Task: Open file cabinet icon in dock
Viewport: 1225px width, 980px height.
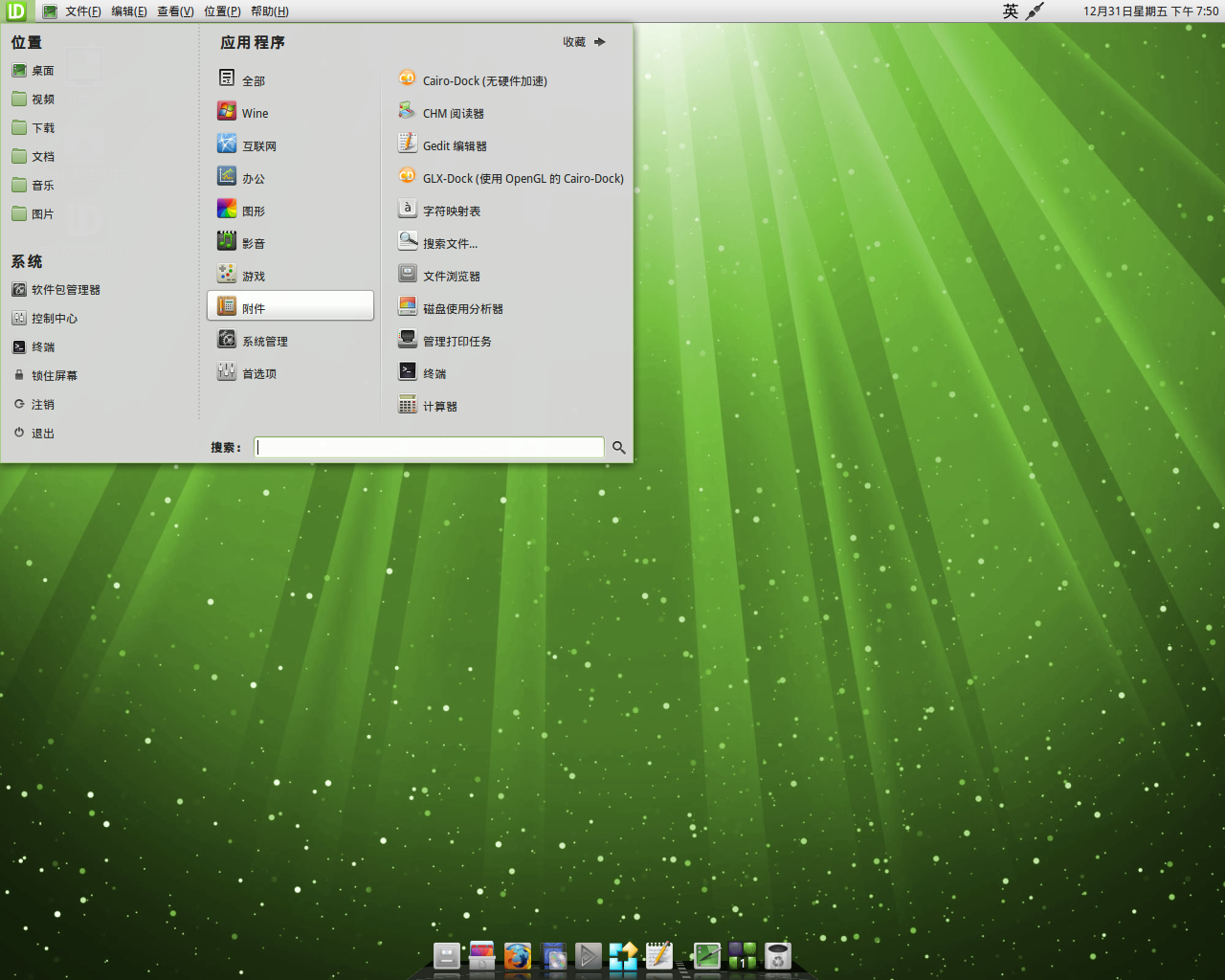Action: [x=447, y=955]
